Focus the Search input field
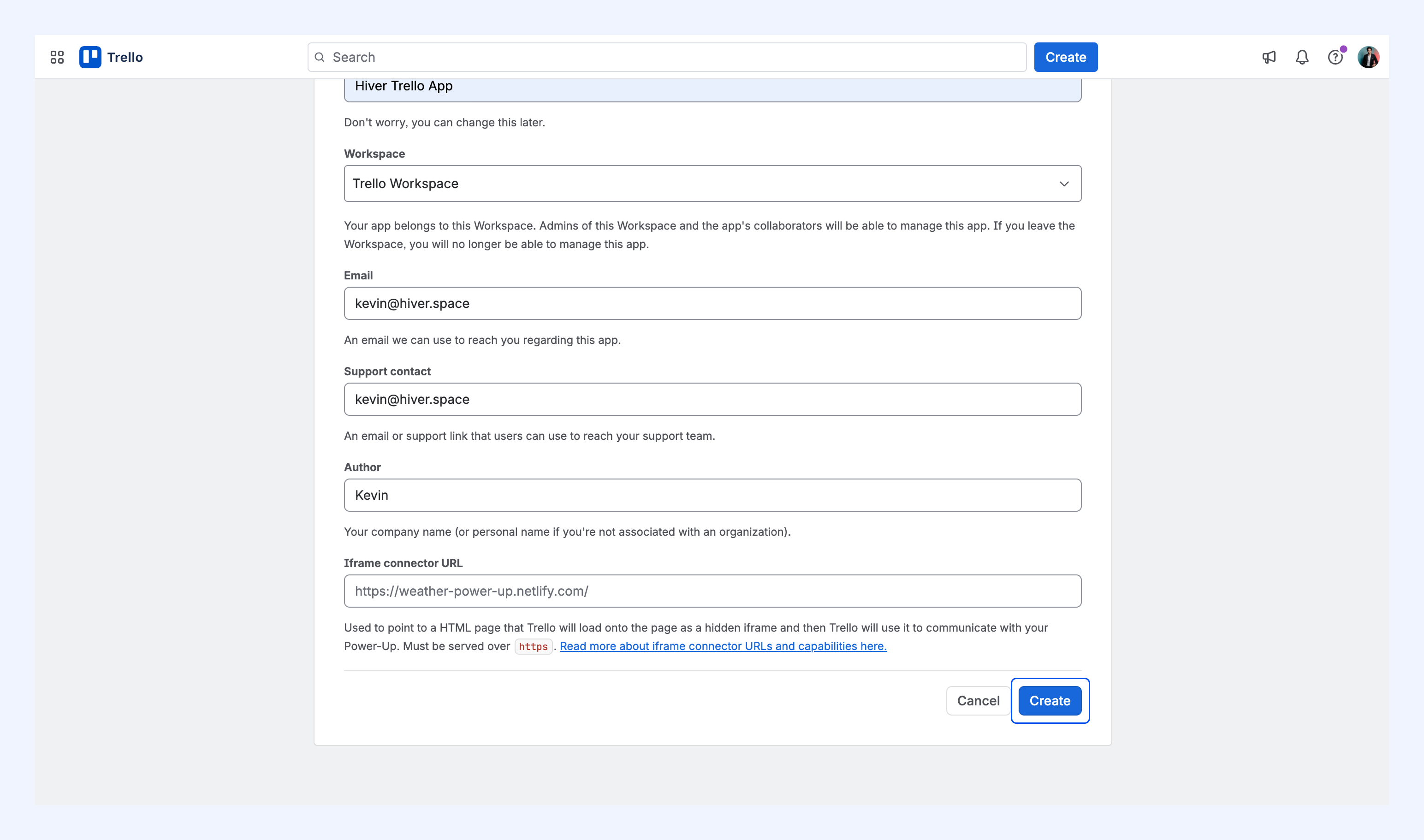 point(667,57)
